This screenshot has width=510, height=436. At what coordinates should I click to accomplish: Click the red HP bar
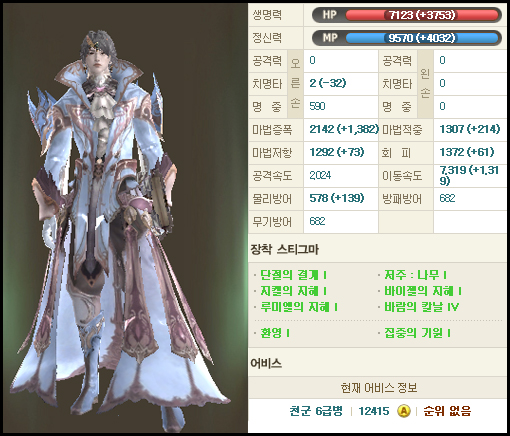422,15
